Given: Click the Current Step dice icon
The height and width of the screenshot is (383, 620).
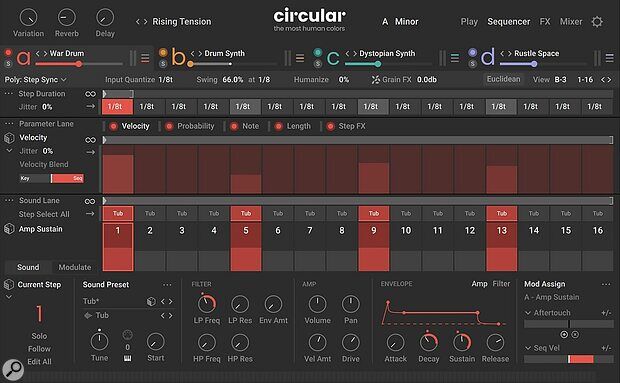Looking at the screenshot, I should point(9,284).
